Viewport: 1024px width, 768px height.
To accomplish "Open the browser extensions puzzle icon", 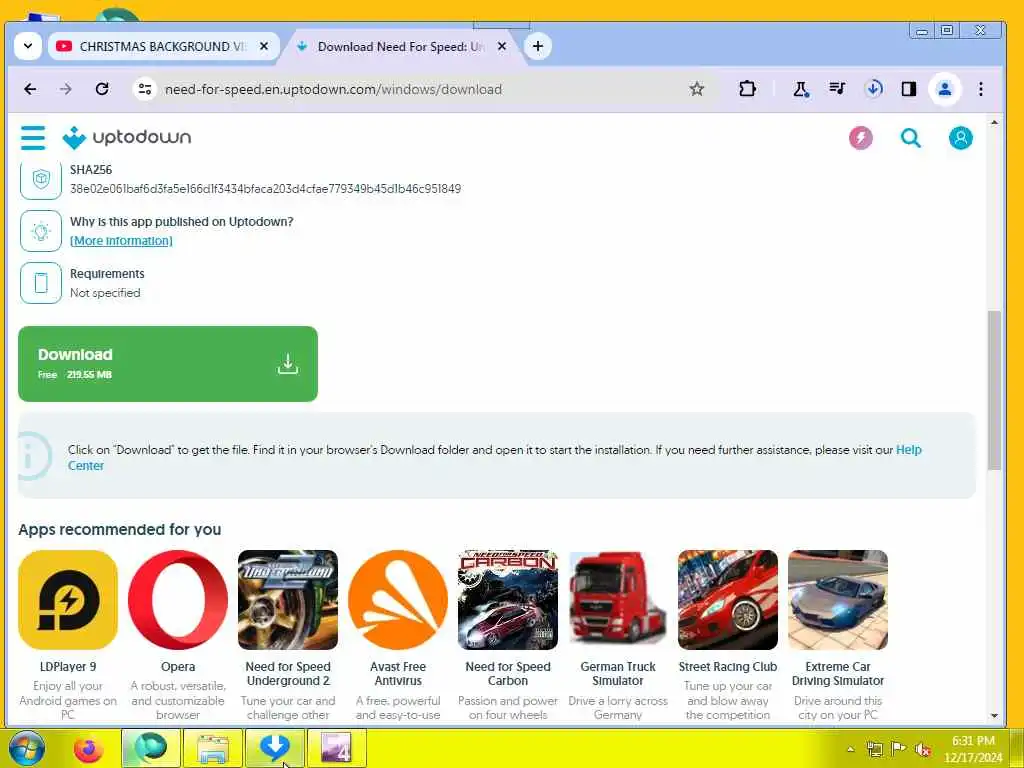I will coord(747,89).
